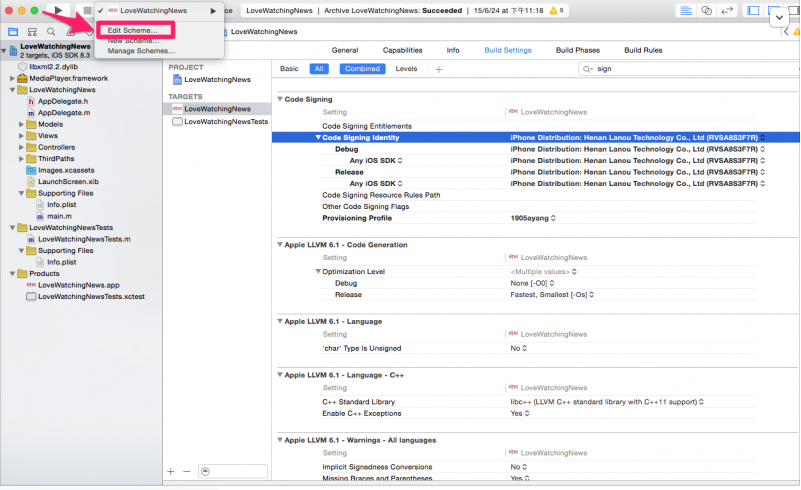The width and height of the screenshot is (801, 490).
Task: Open LaunchScreen.xib file
Action: pos(68,181)
